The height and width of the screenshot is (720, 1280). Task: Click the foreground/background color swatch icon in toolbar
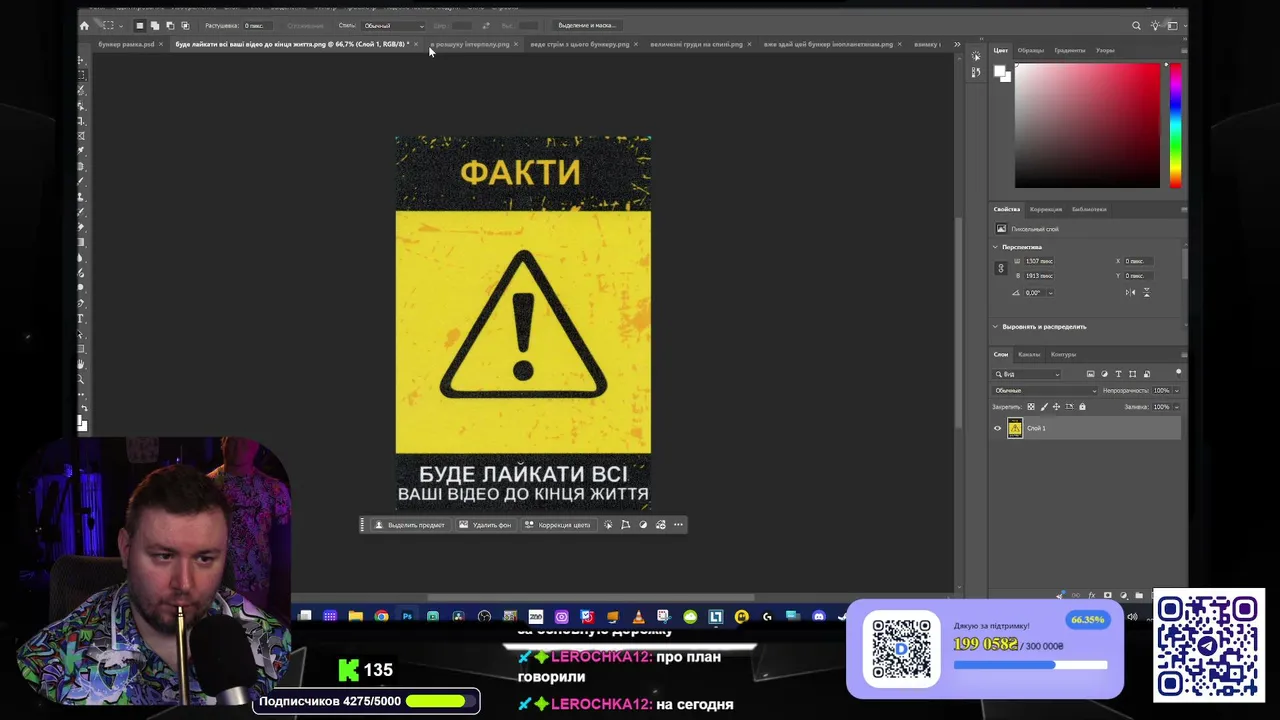point(82,425)
